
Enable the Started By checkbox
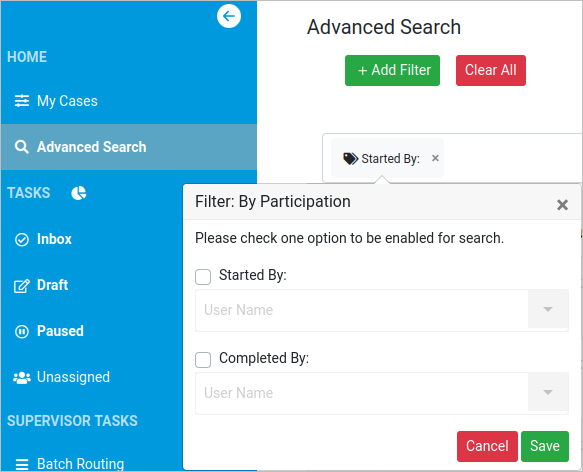pos(203,277)
